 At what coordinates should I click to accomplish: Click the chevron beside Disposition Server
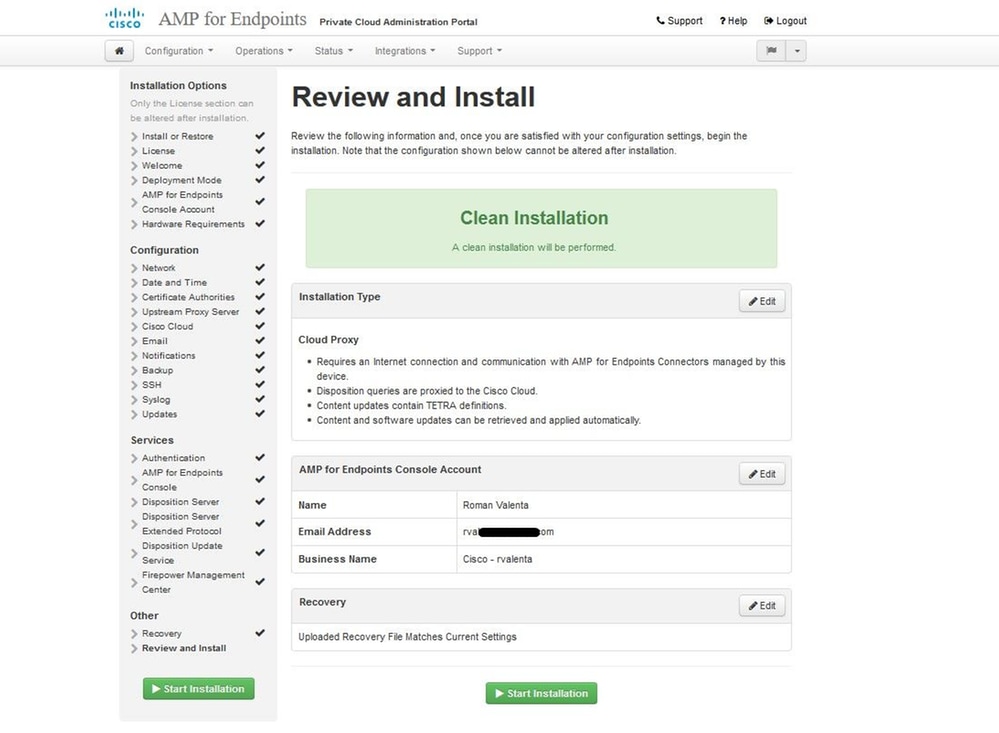coord(134,503)
